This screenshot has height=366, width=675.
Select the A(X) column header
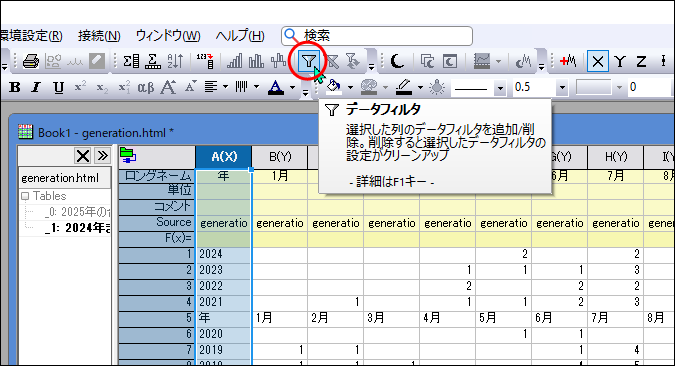click(x=223, y=157)
